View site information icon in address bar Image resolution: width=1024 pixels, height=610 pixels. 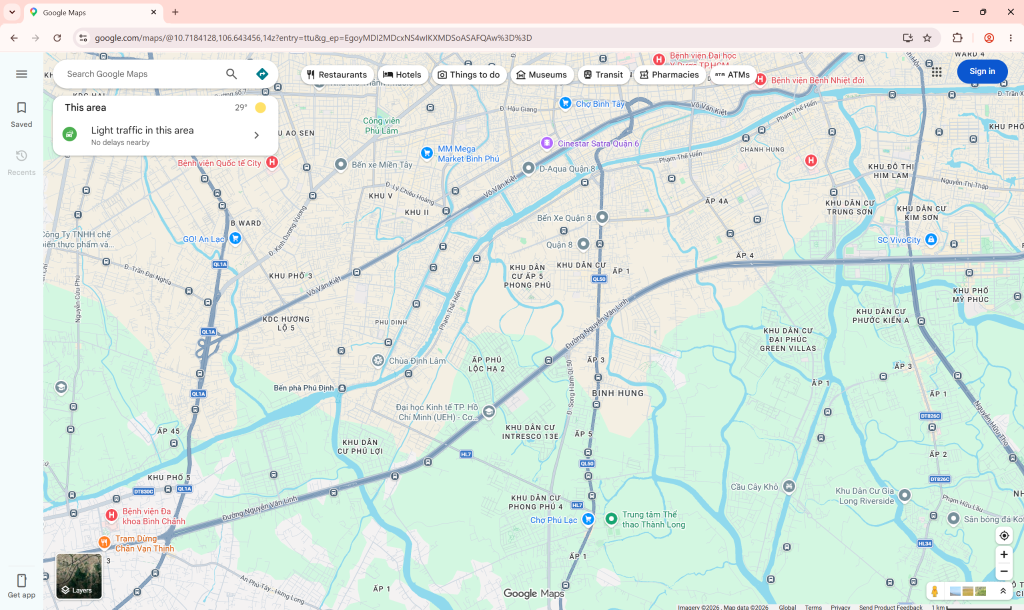(x=83, y=38)
